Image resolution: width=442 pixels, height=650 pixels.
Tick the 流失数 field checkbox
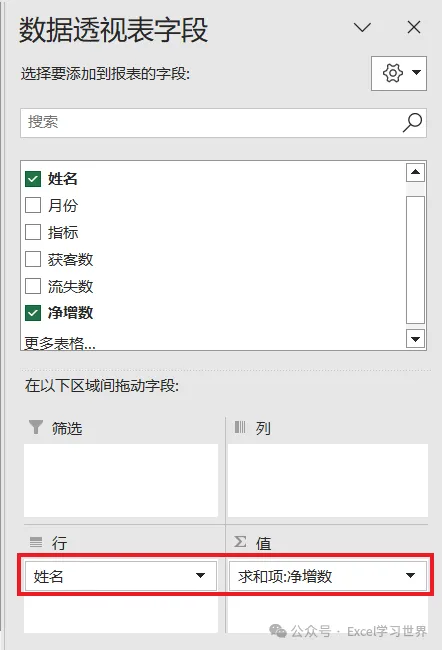click(x=33, y=286)
